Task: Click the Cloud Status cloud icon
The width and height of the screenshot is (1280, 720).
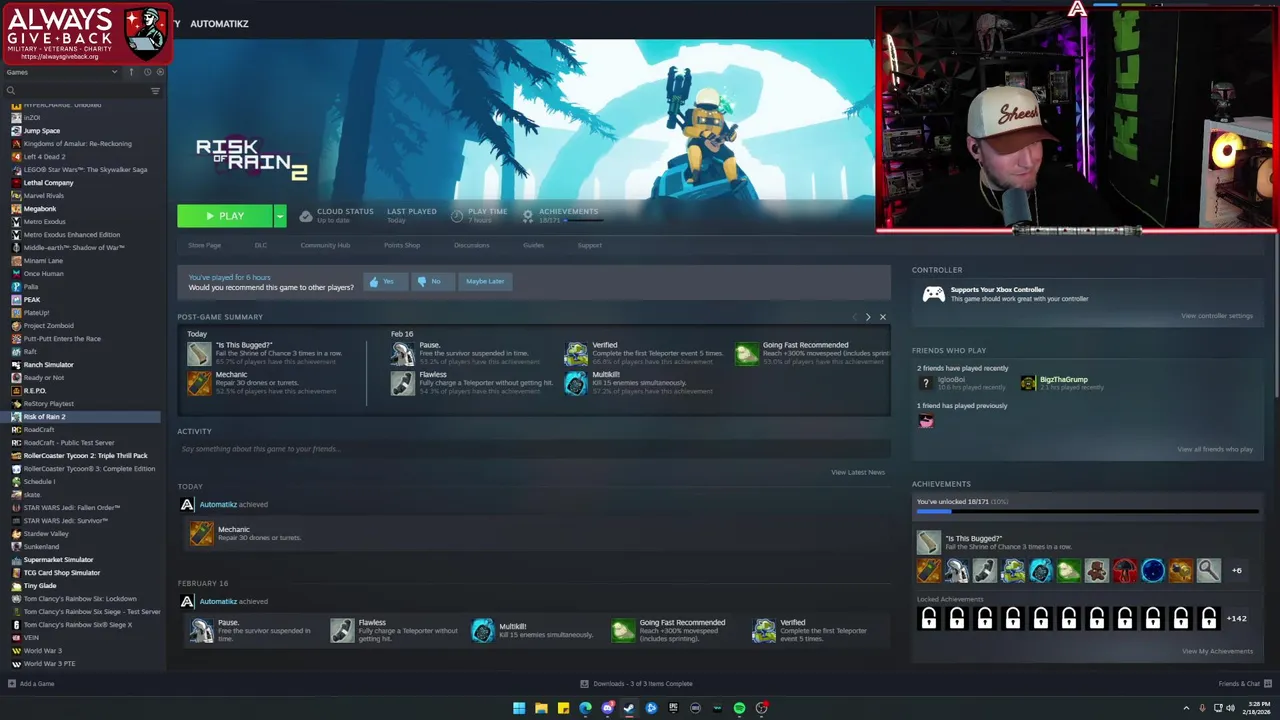Action: tap(306, 216)
